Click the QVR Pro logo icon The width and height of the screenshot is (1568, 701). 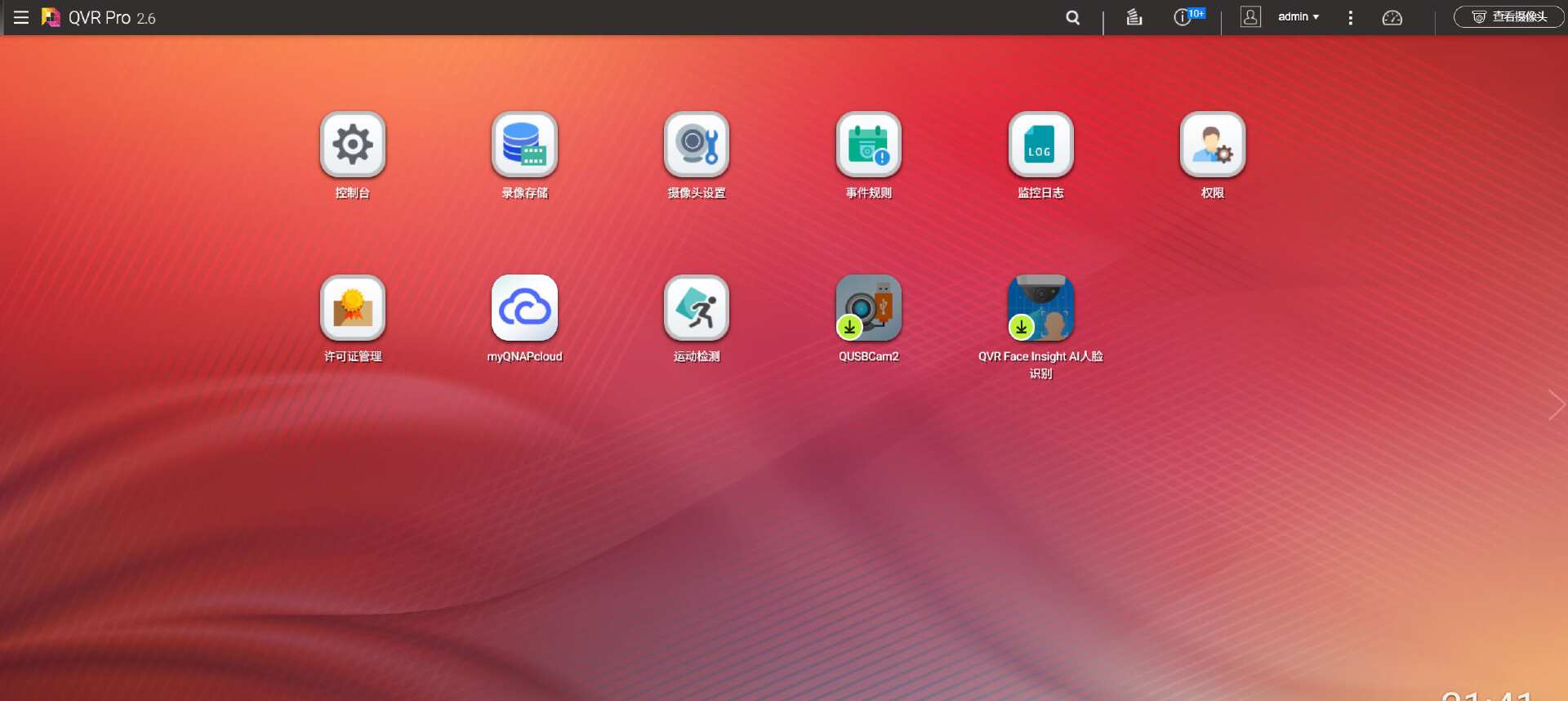(51, 17)
